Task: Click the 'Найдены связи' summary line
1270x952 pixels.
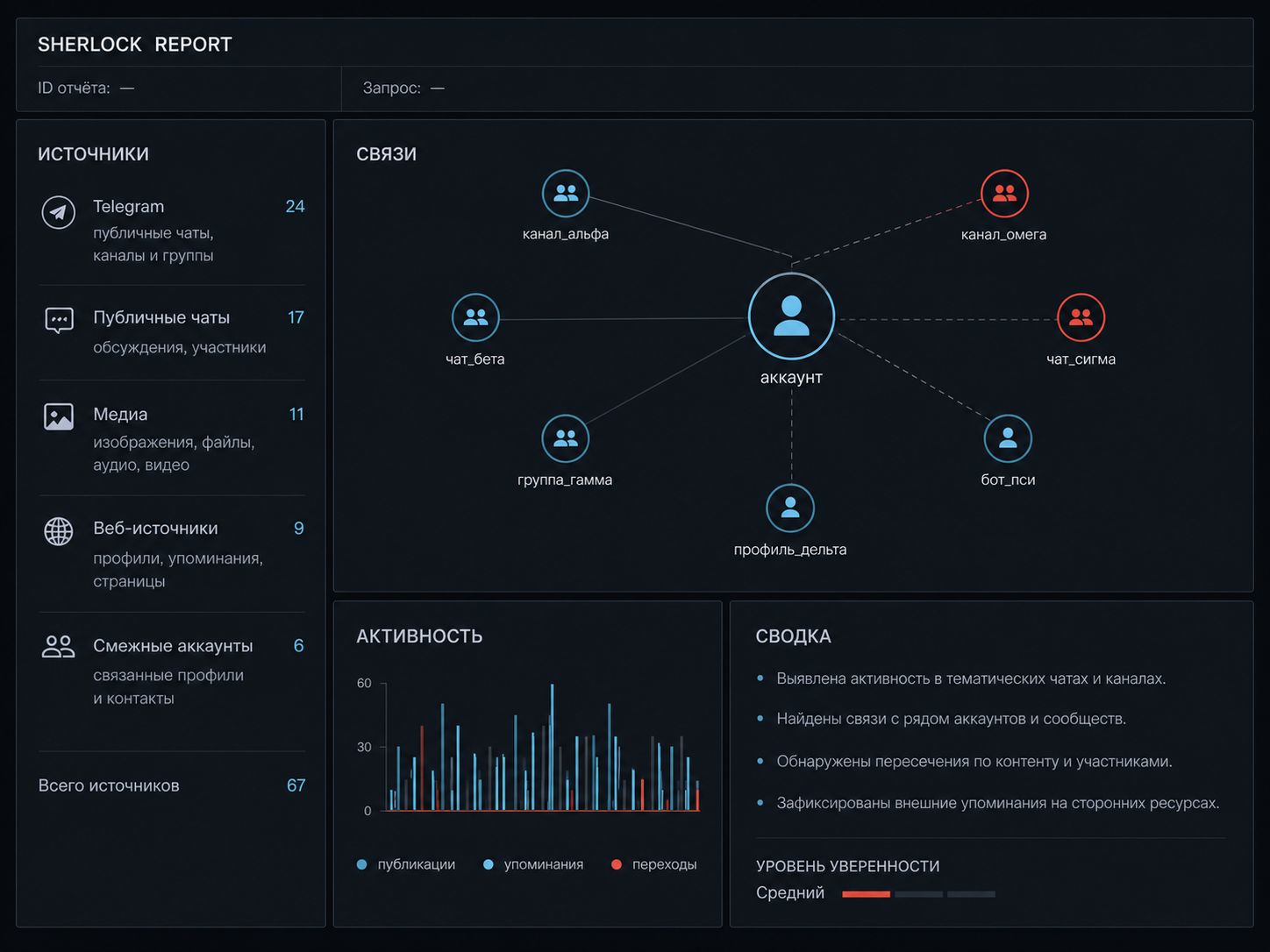Action: pyautogui.click(x=952, y=719)
